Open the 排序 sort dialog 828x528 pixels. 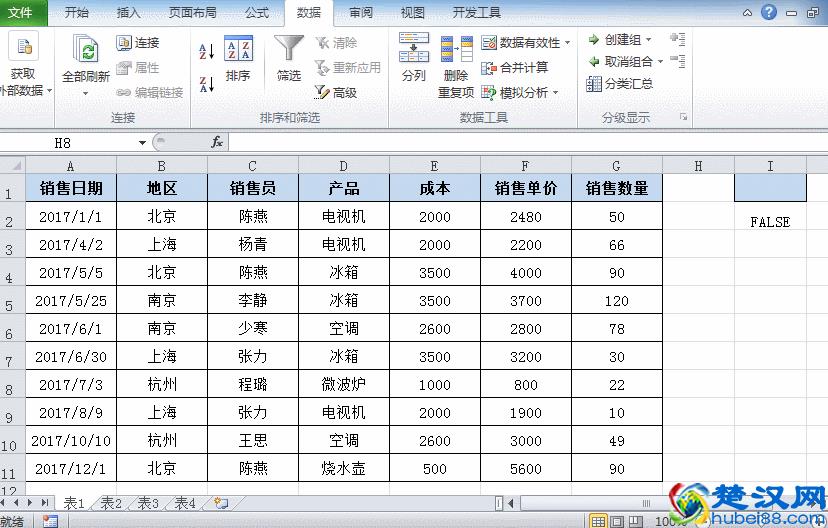tap(238, 58)
